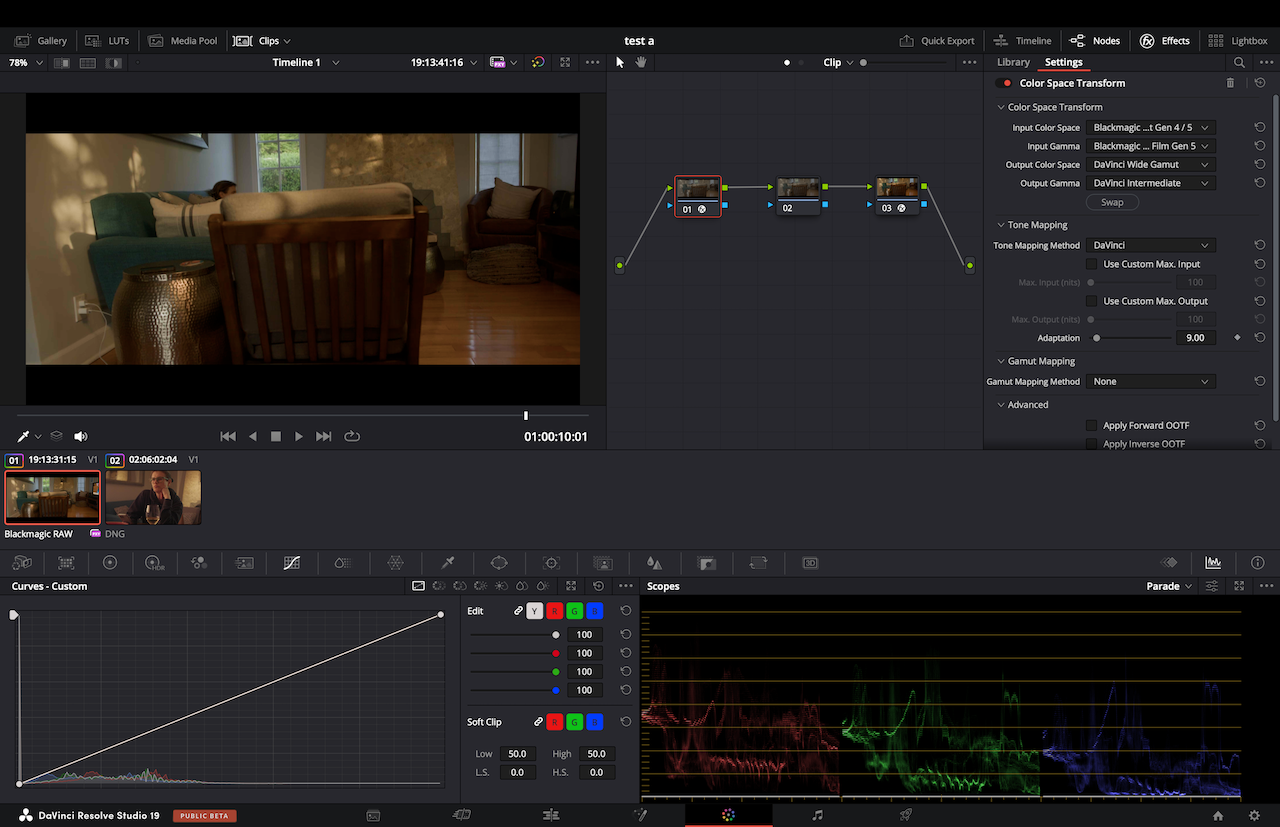
Task: Open the Input Color Space dropdown
Action: [x=1150, y=128]
